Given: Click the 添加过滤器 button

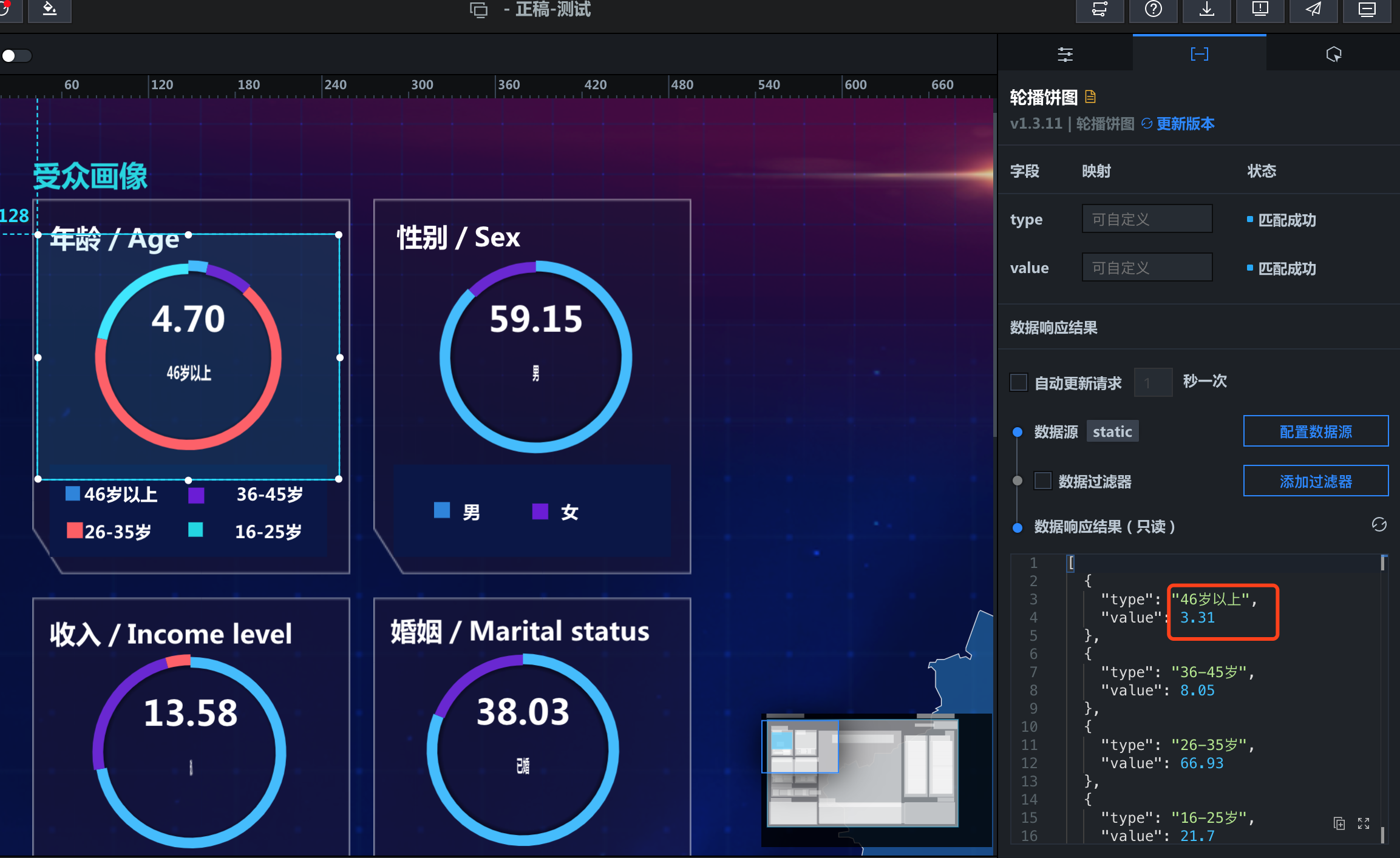Looking at the screenshot, I should click(x=1316, y=481).
